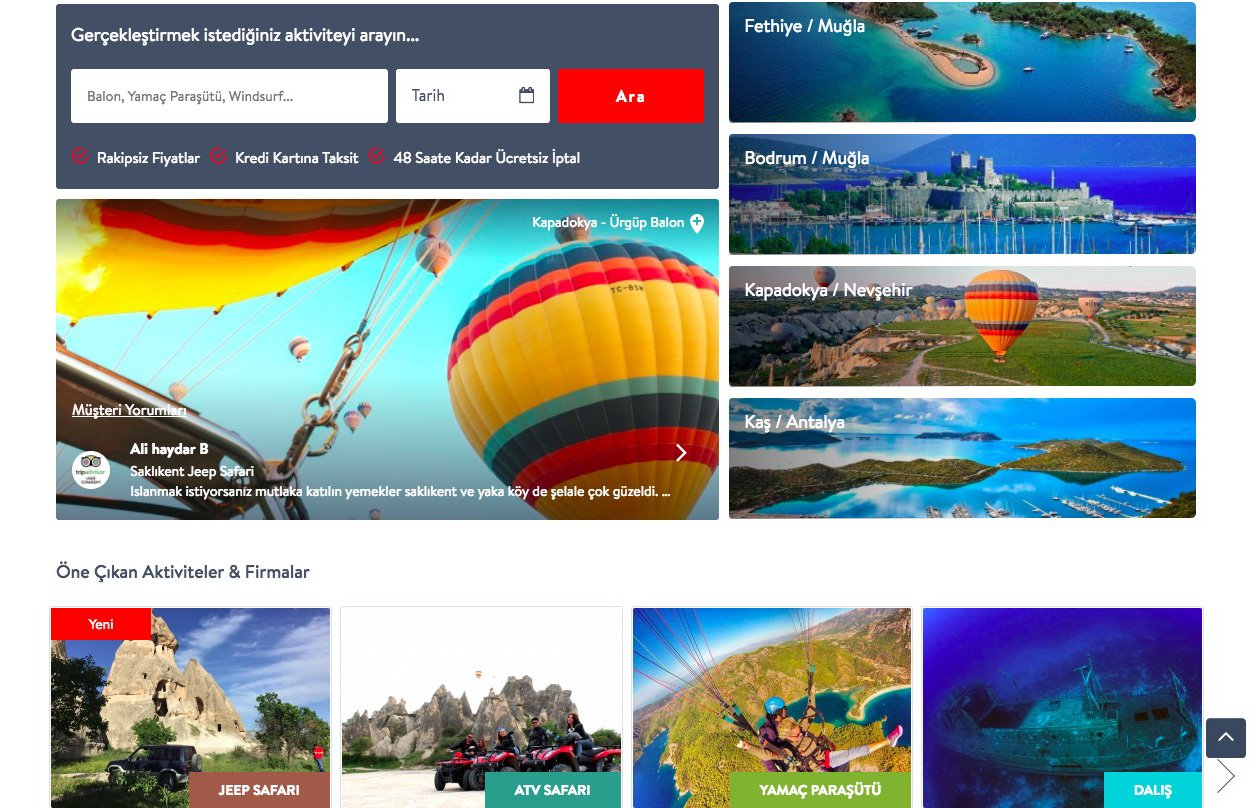Open the calendar icon in the Tarih field

tap(527, 96)
